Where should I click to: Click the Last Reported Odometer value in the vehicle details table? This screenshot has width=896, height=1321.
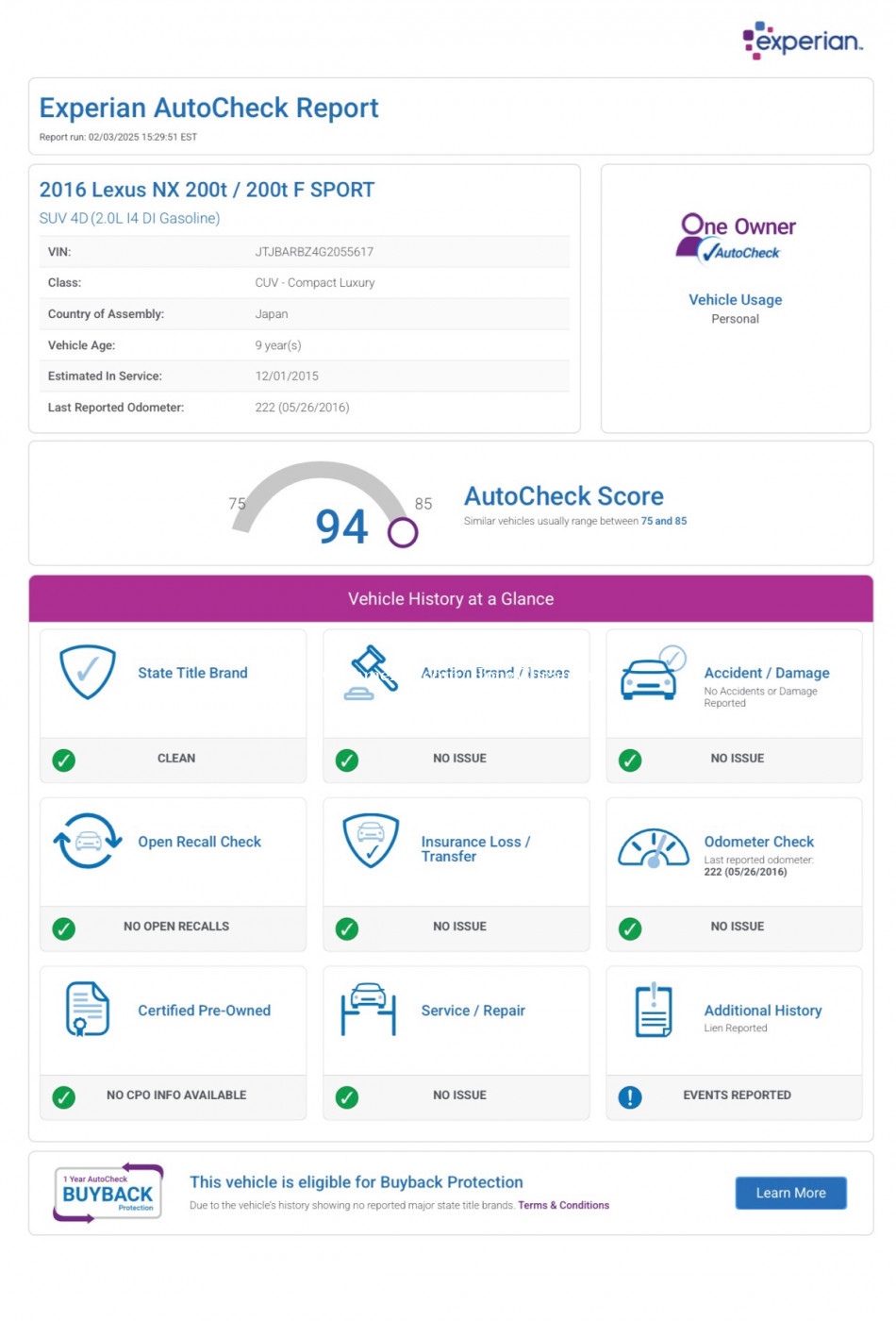click(302, 408)
